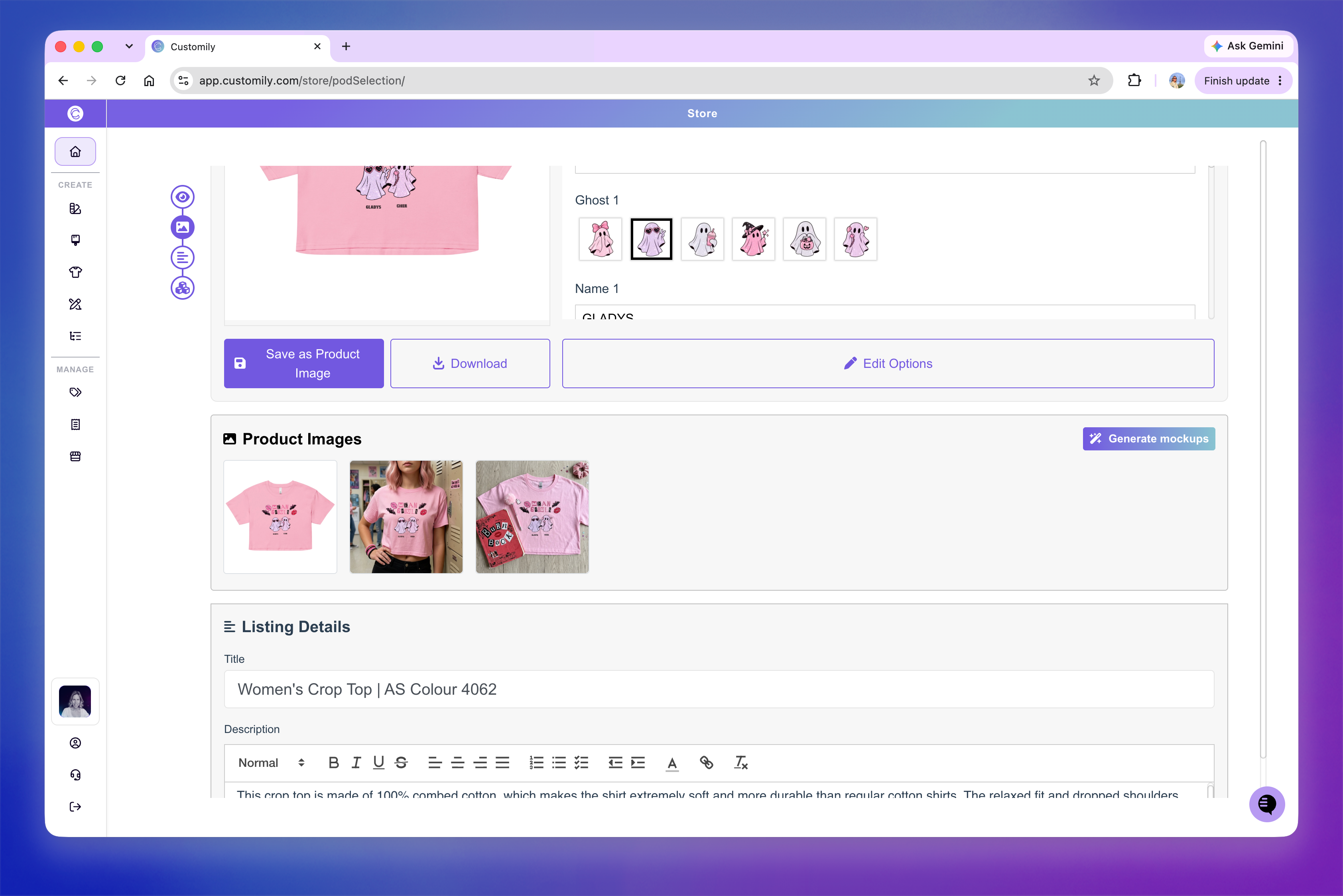
Task: Select the pink bow ghost option
Action: point(600,239)
